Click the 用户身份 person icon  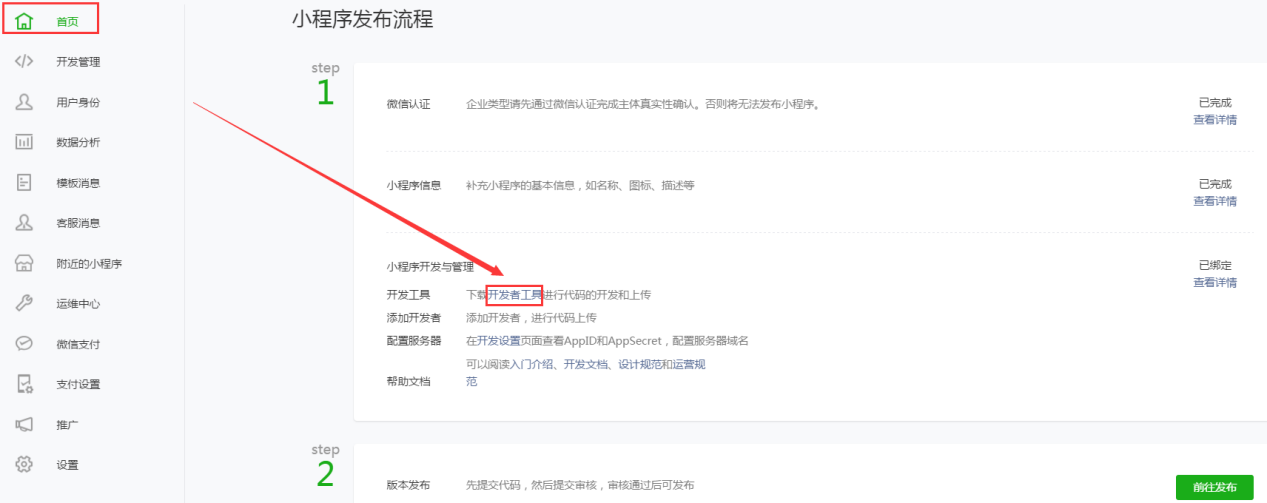pyautogui.click(x=24, y=102)
